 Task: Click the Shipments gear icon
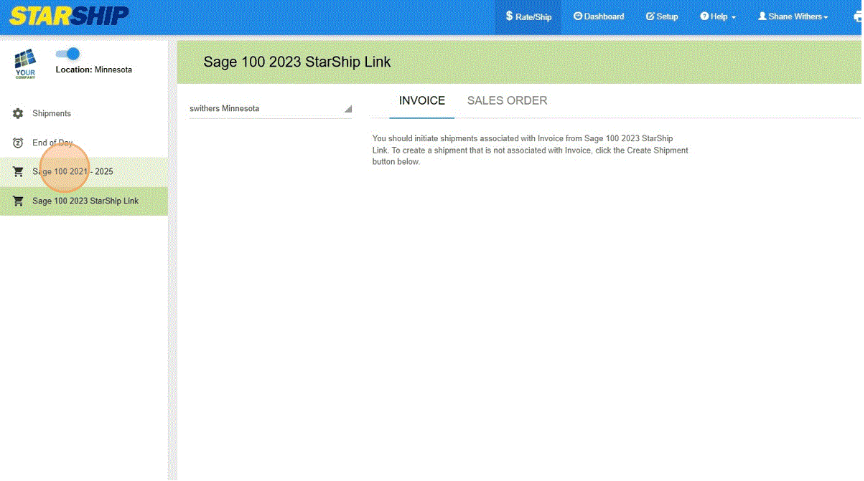pyautogui.click(x=17, y=114)
